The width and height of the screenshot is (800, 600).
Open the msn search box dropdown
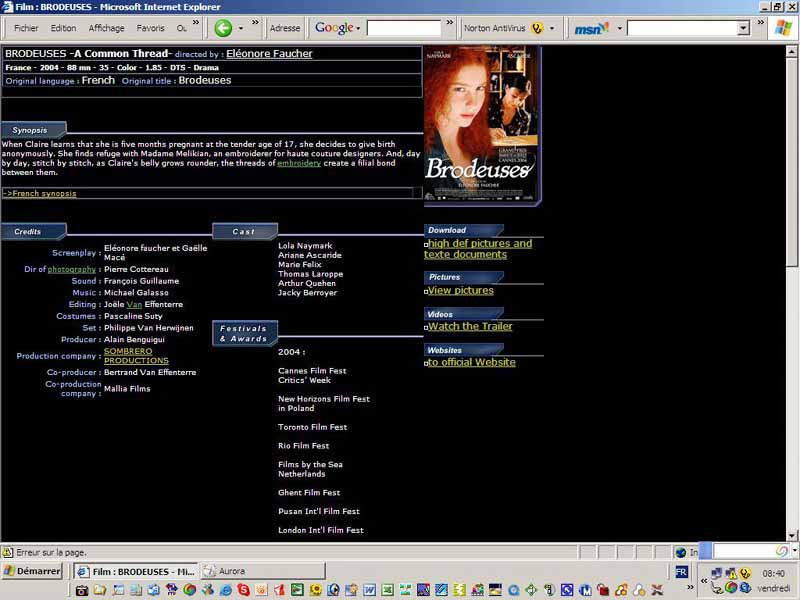coord(743,28)
